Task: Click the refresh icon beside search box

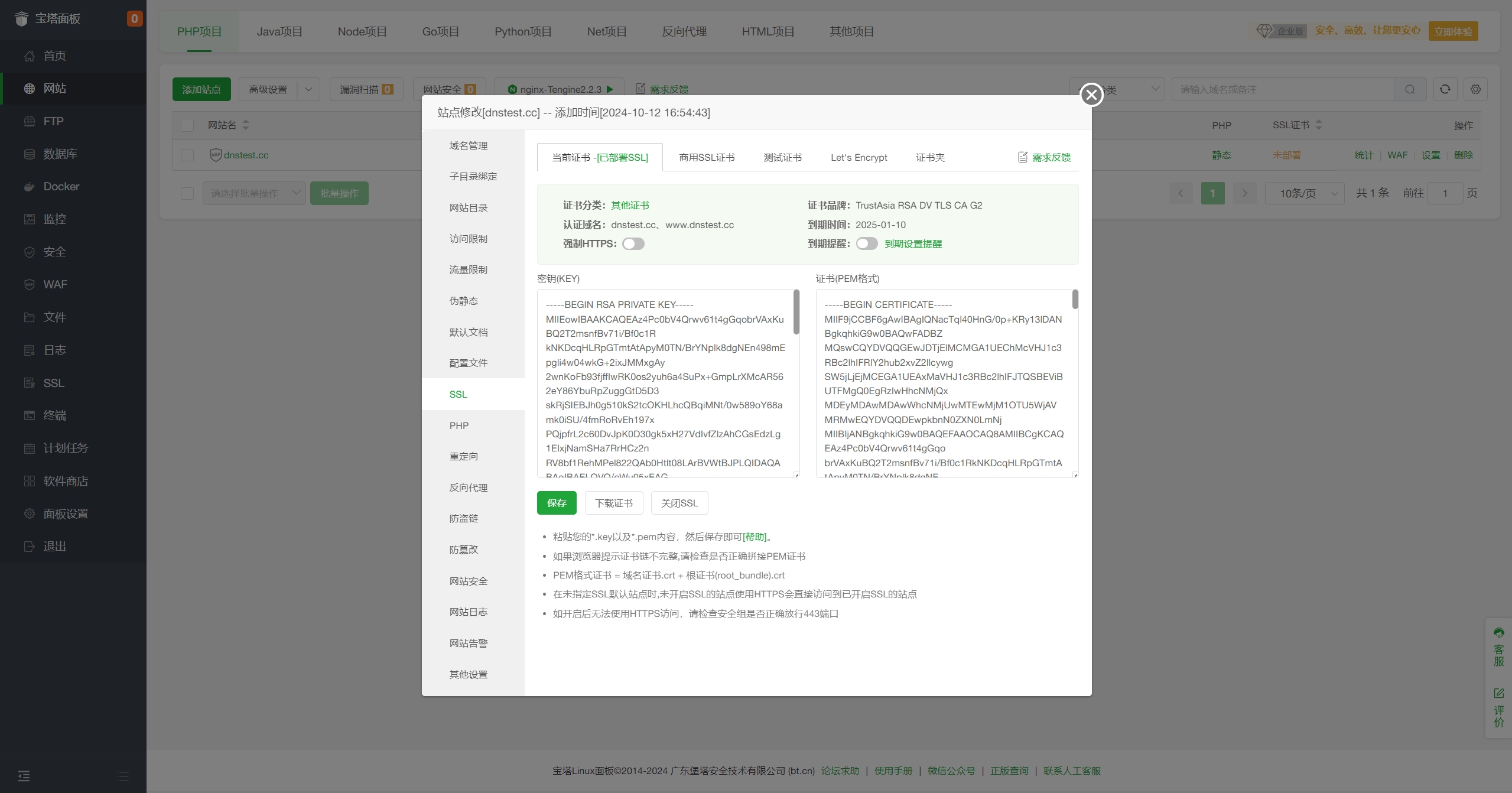Action: click(x=1445, y=89)
